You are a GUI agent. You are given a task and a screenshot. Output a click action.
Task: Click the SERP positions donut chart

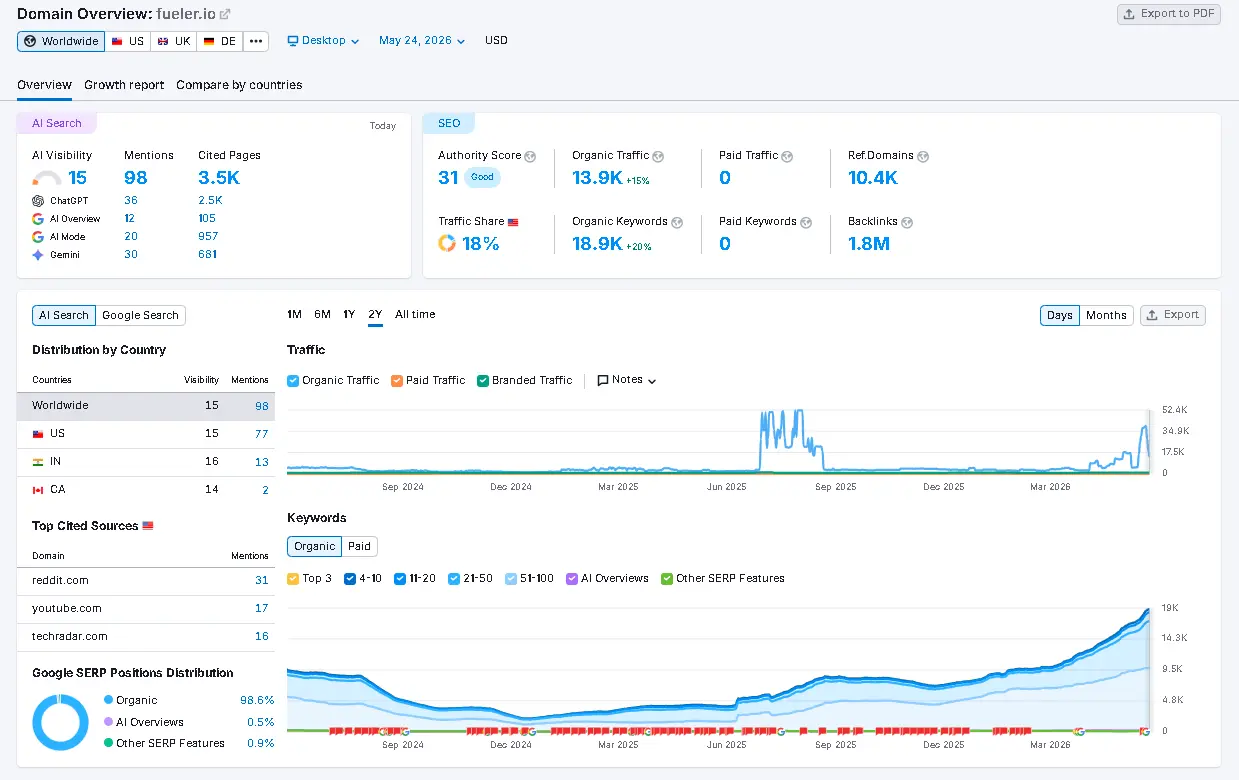[61, 722]
